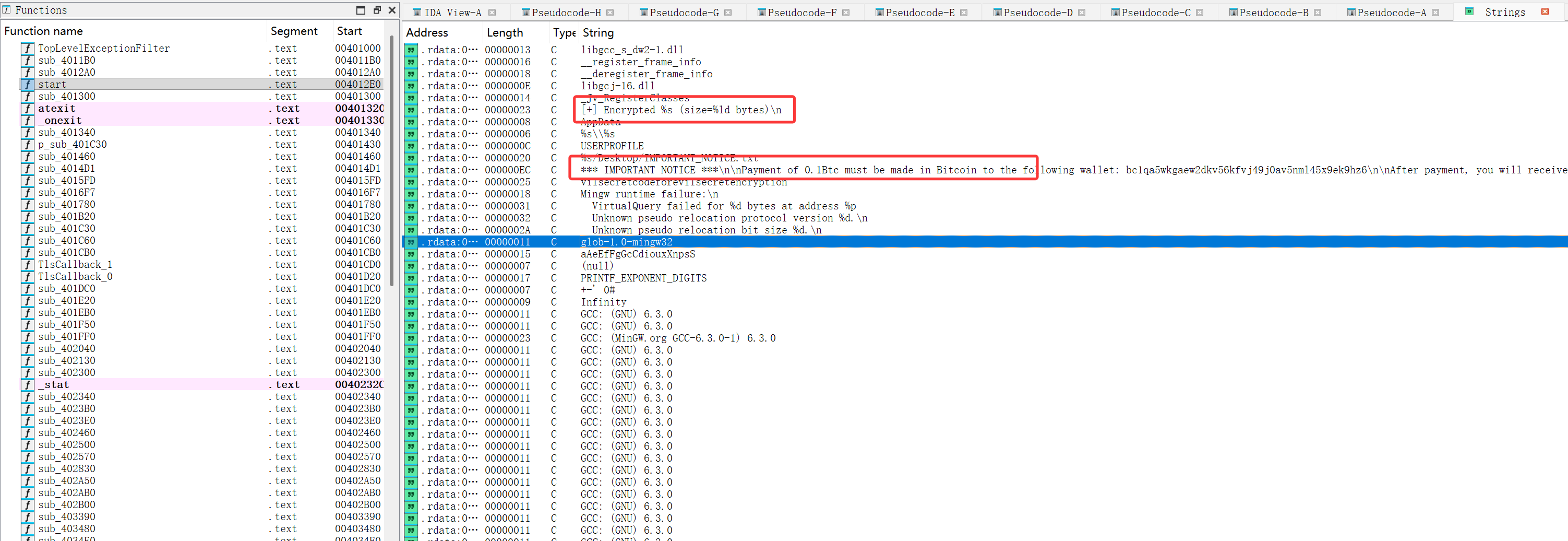Click the Functions panel title icon
Image resolution: width=1568 pixels, height=541 pixels.
click(x=7, y=10)
